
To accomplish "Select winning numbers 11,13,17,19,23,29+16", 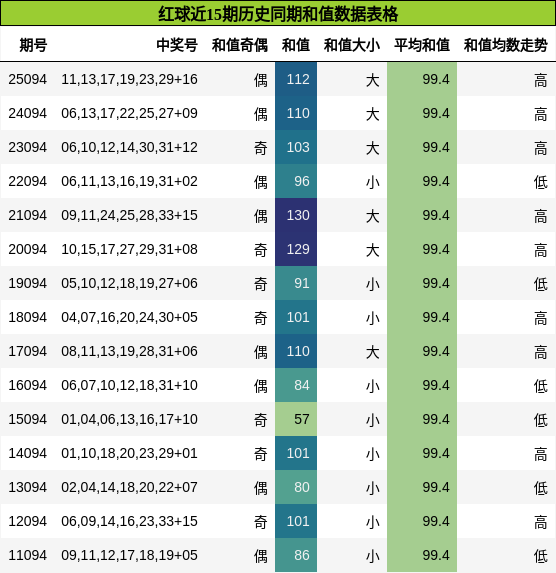I will coord(129,79).
